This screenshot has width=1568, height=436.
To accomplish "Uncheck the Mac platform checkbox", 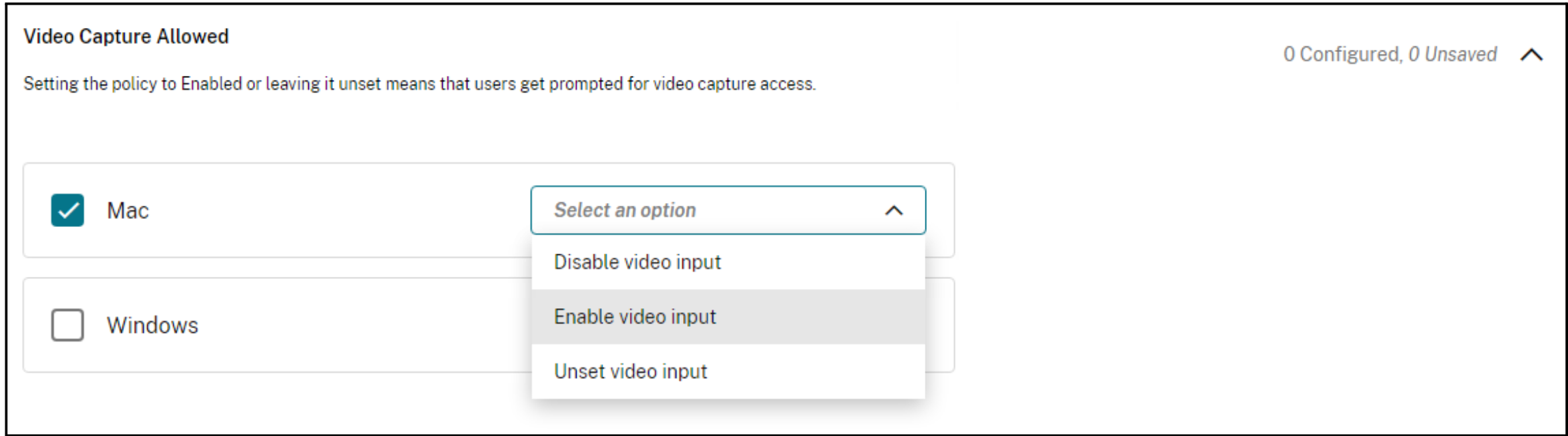I will [x=67, y=211].
